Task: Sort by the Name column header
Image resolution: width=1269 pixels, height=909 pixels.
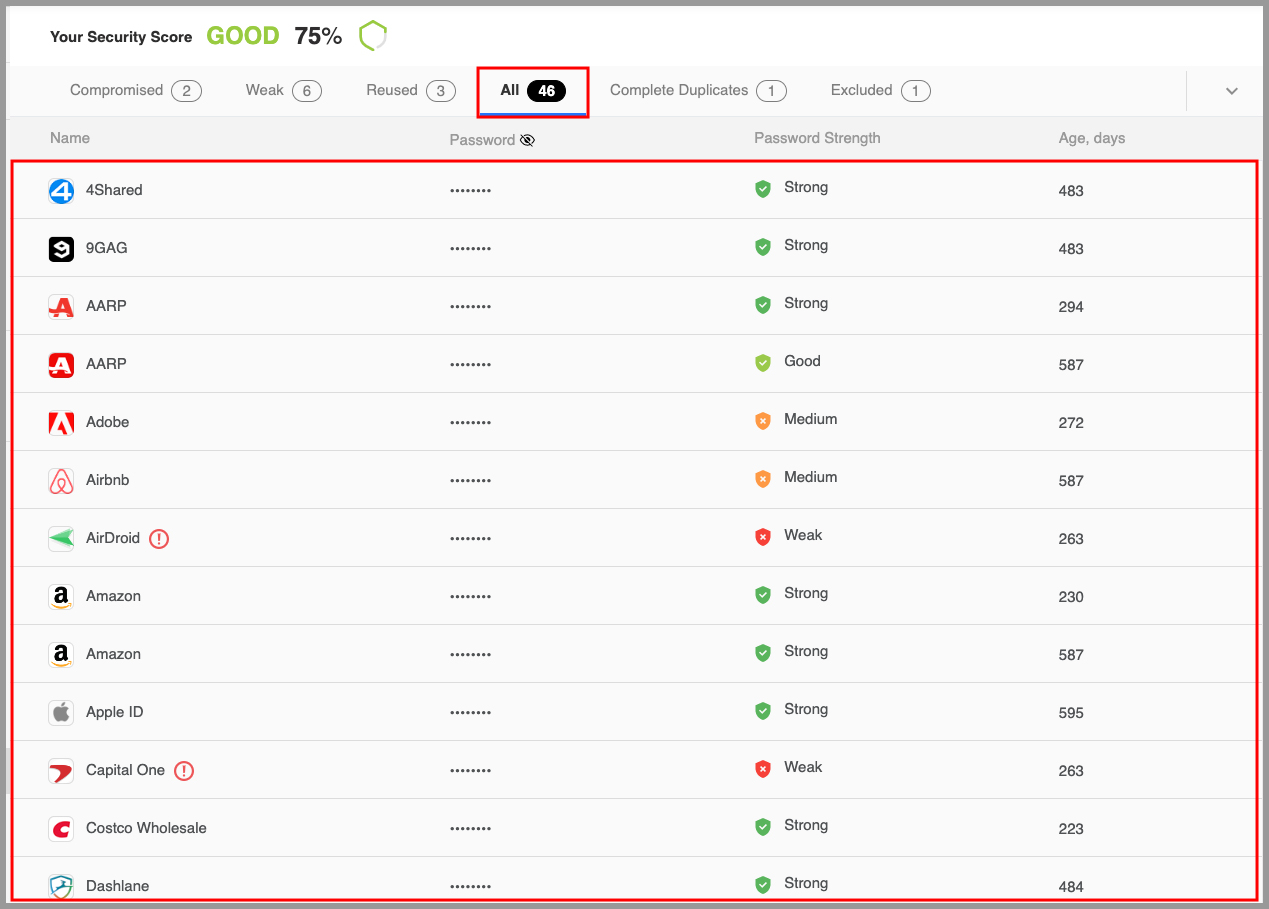Action: pos(70,138)
